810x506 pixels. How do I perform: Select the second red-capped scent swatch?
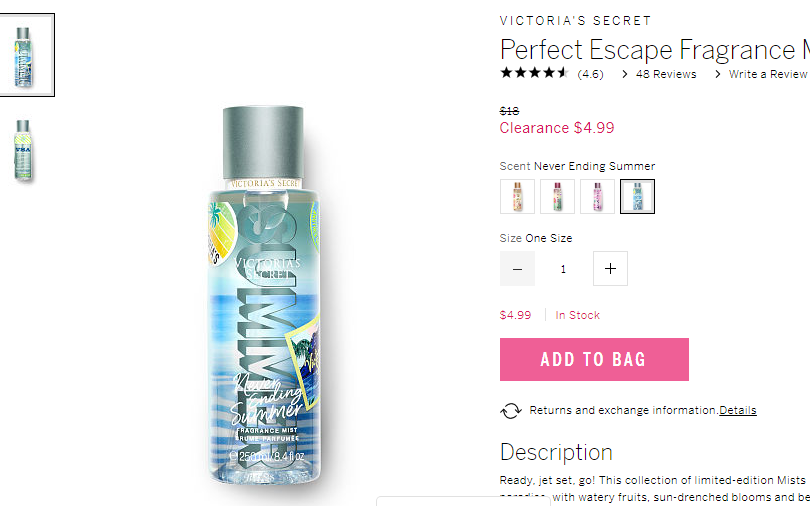point(557,196)
